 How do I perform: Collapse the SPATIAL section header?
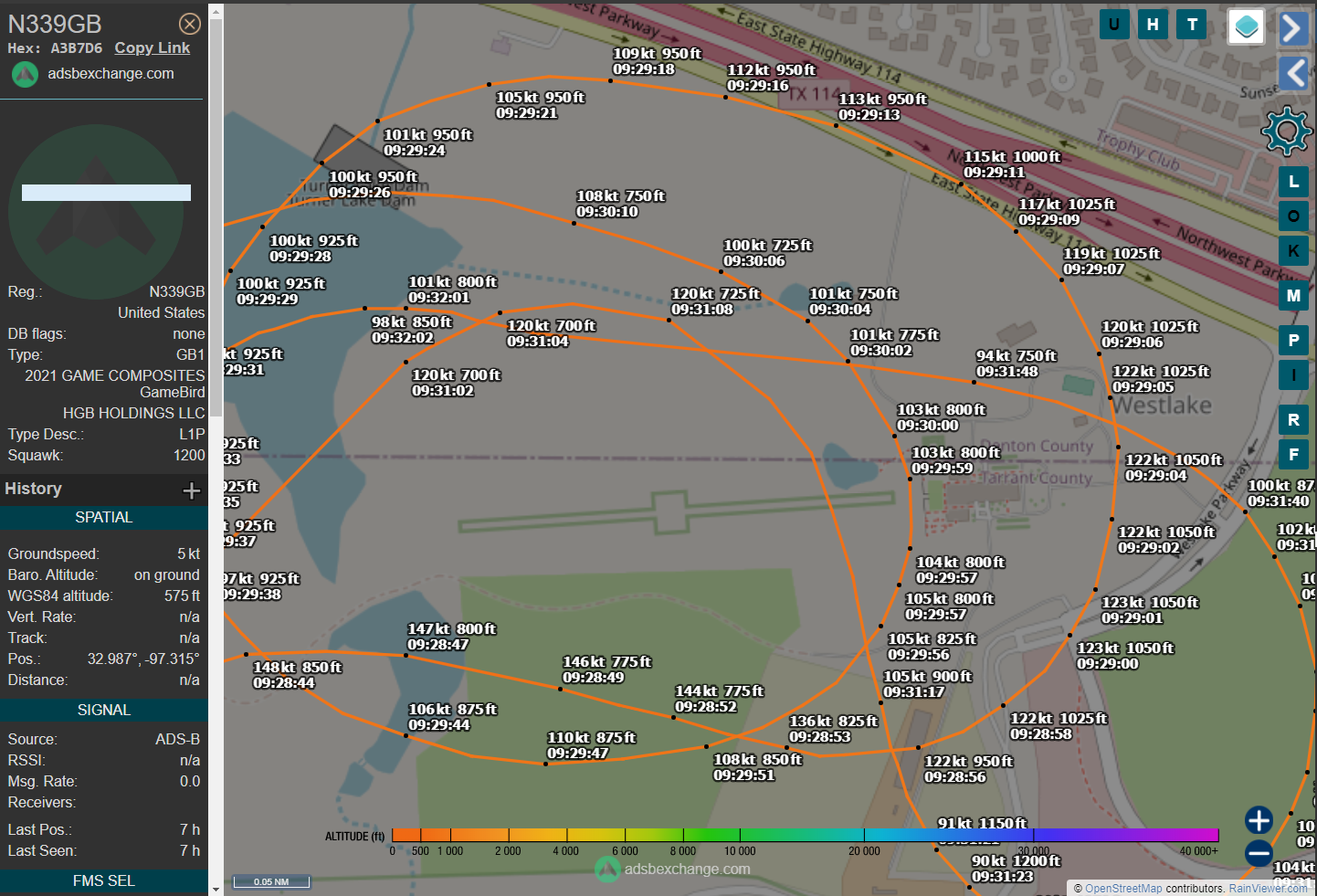[x=104, y=518]
